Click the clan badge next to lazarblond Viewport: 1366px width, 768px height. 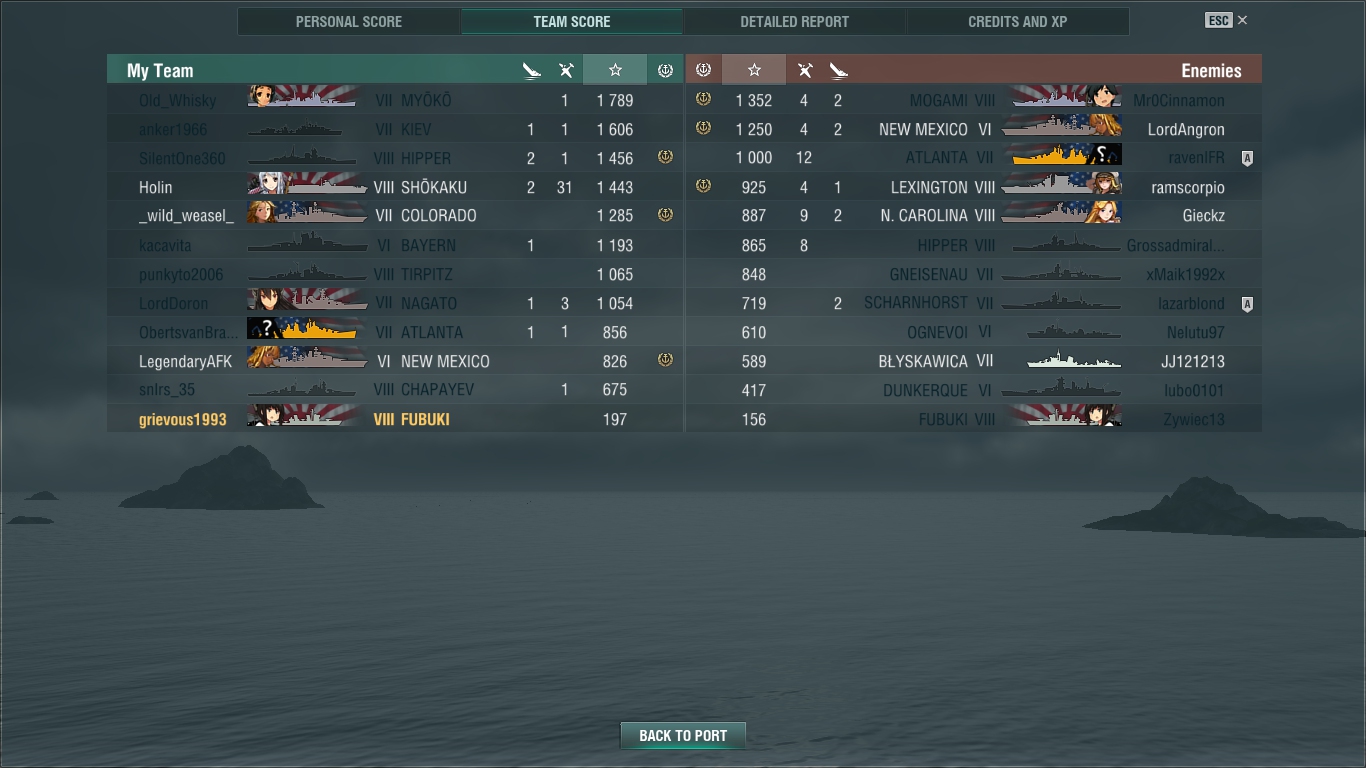point(1247,304)
